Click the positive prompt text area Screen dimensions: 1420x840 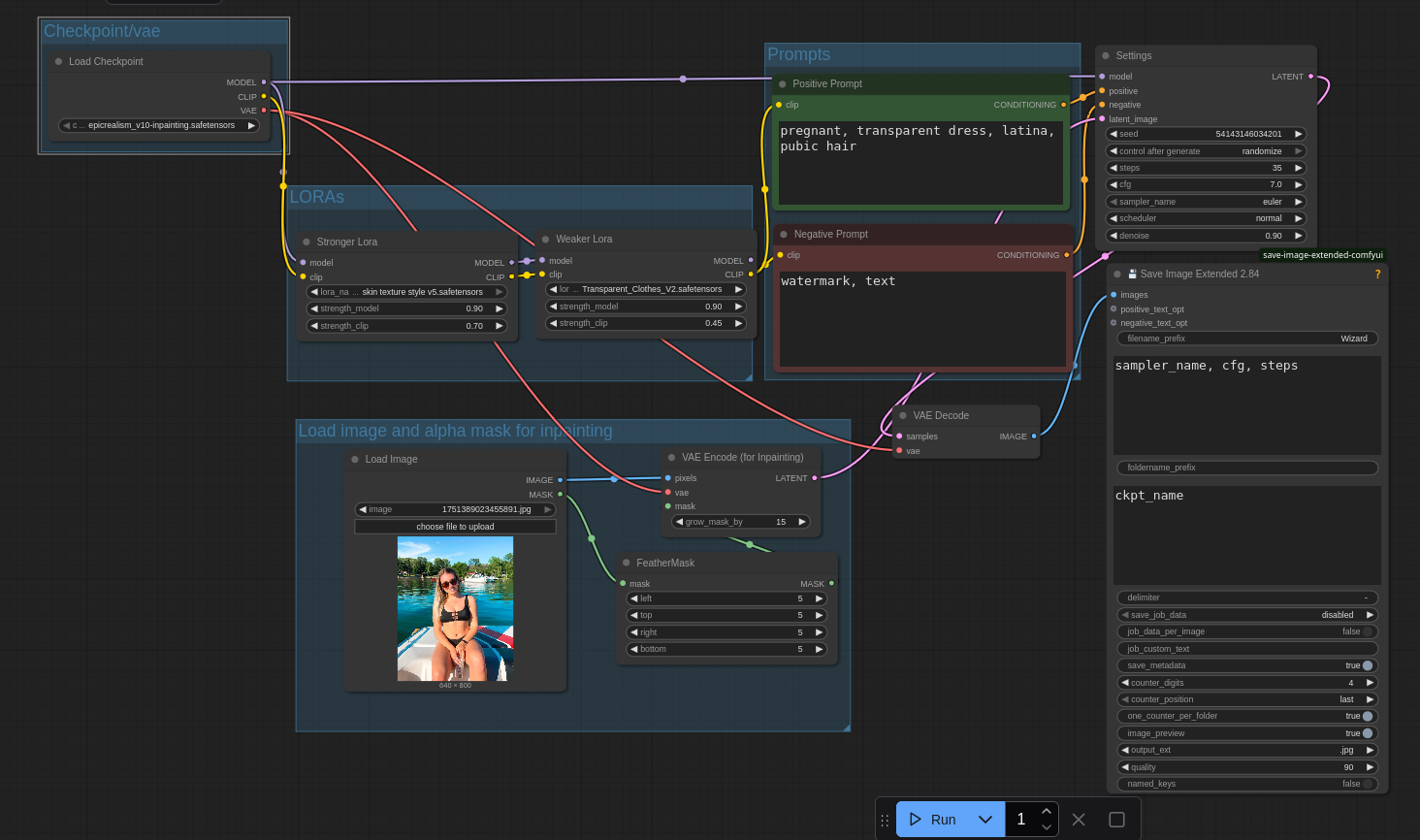[x=921, y=162]
